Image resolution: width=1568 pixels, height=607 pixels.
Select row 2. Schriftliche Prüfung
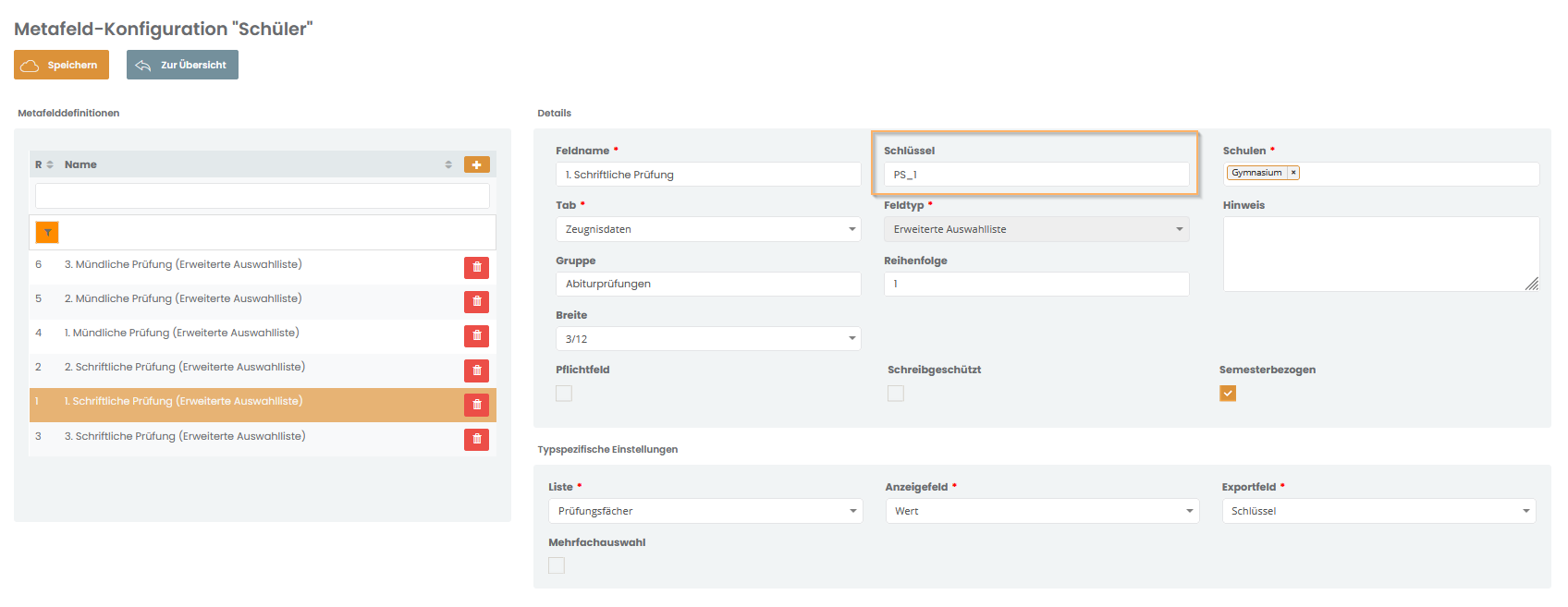coord(263,370)
